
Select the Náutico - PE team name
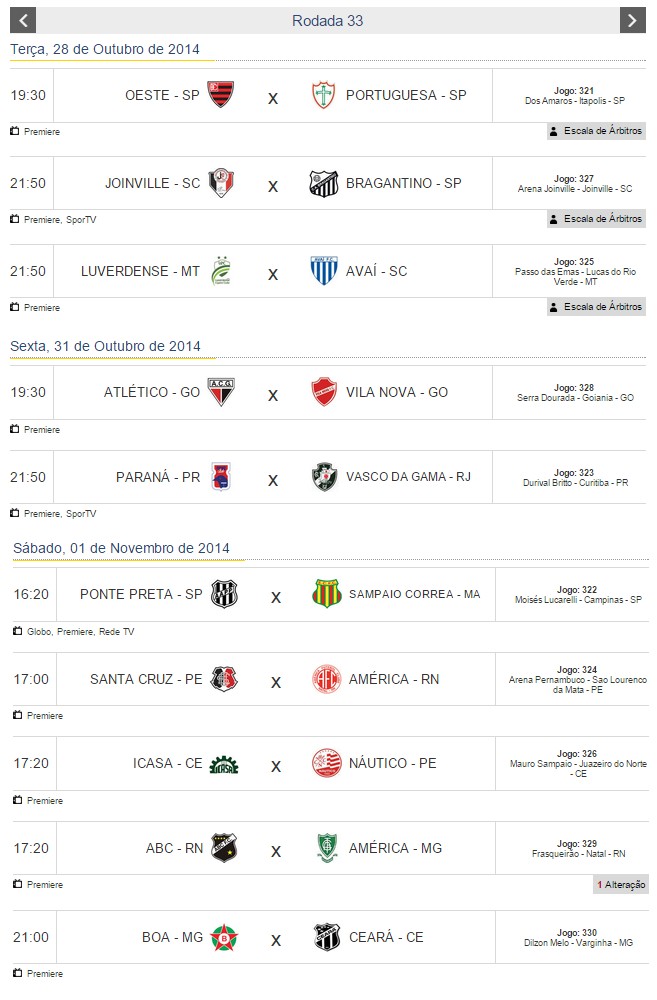pos(392,764)
